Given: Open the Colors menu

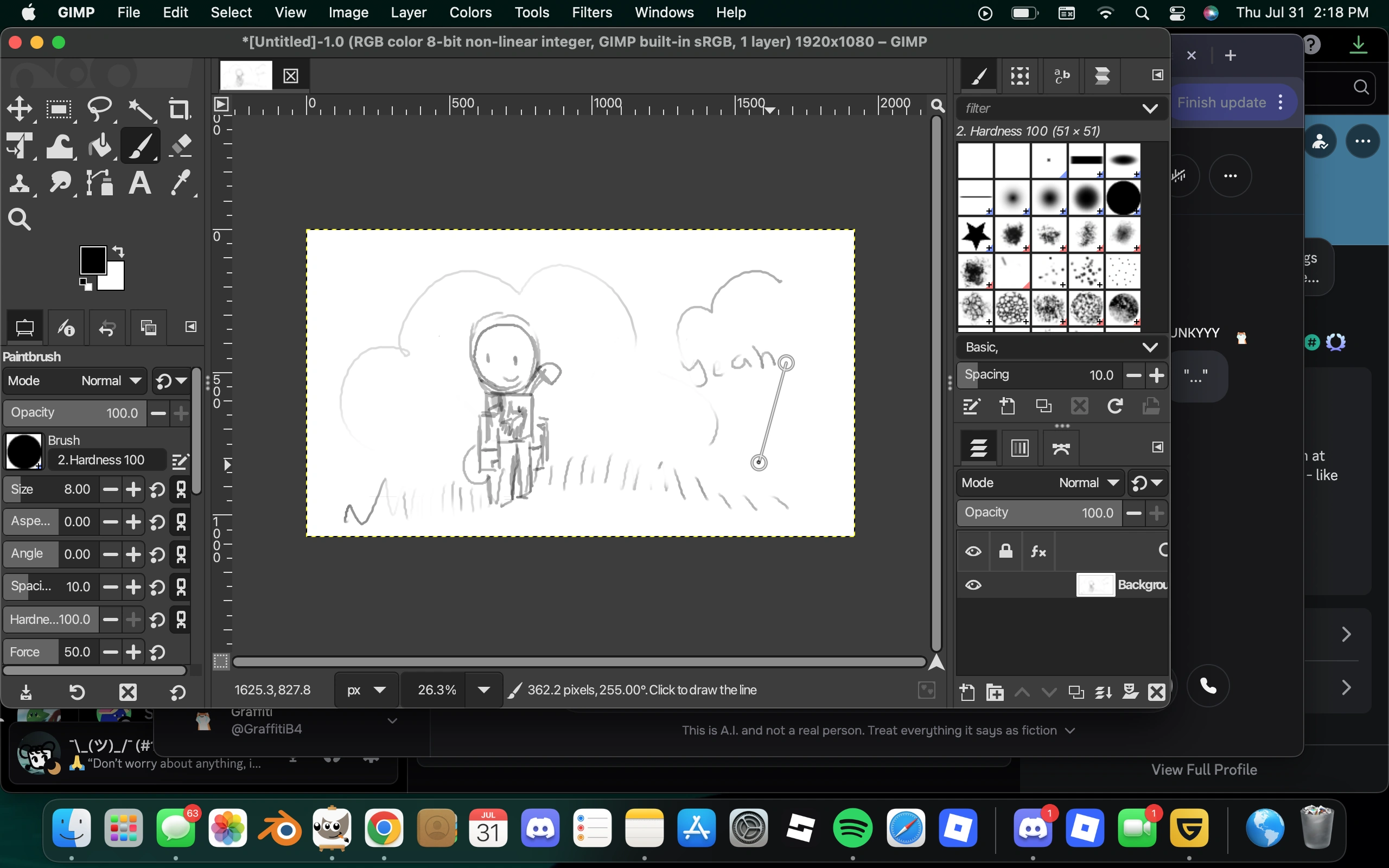Looking at the screenshot, I should coord(469,12).
